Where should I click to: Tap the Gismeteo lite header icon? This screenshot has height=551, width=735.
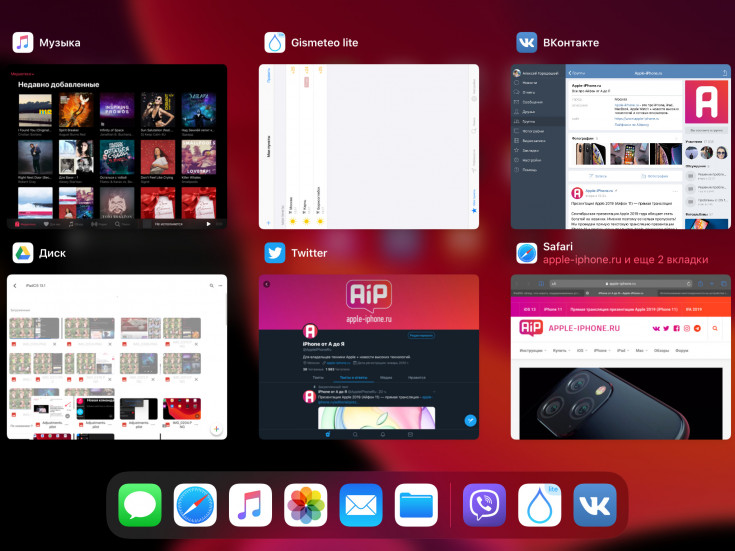pos(275,43)
